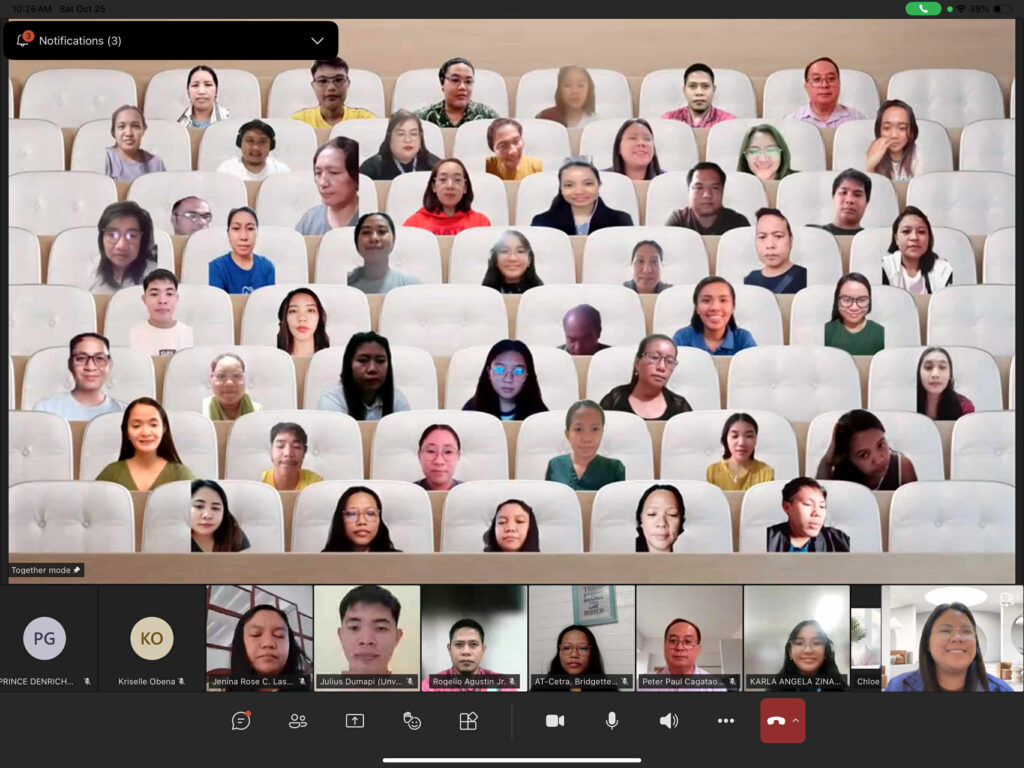Click the share content icon
The width and height of the screenshot is (1024, 768).
pos(355,721)
